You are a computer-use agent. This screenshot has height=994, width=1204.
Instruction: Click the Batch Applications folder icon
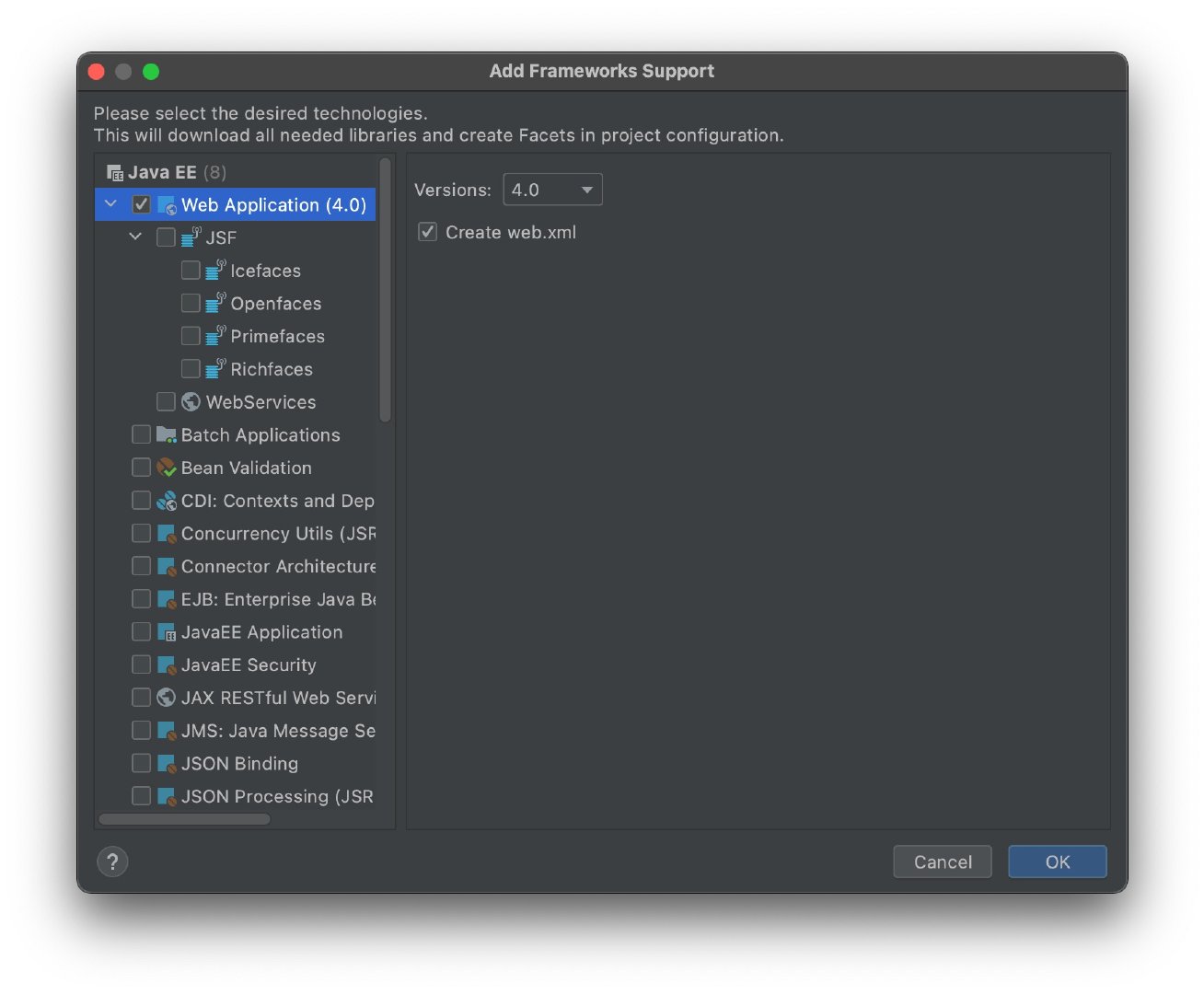point(167,434)
